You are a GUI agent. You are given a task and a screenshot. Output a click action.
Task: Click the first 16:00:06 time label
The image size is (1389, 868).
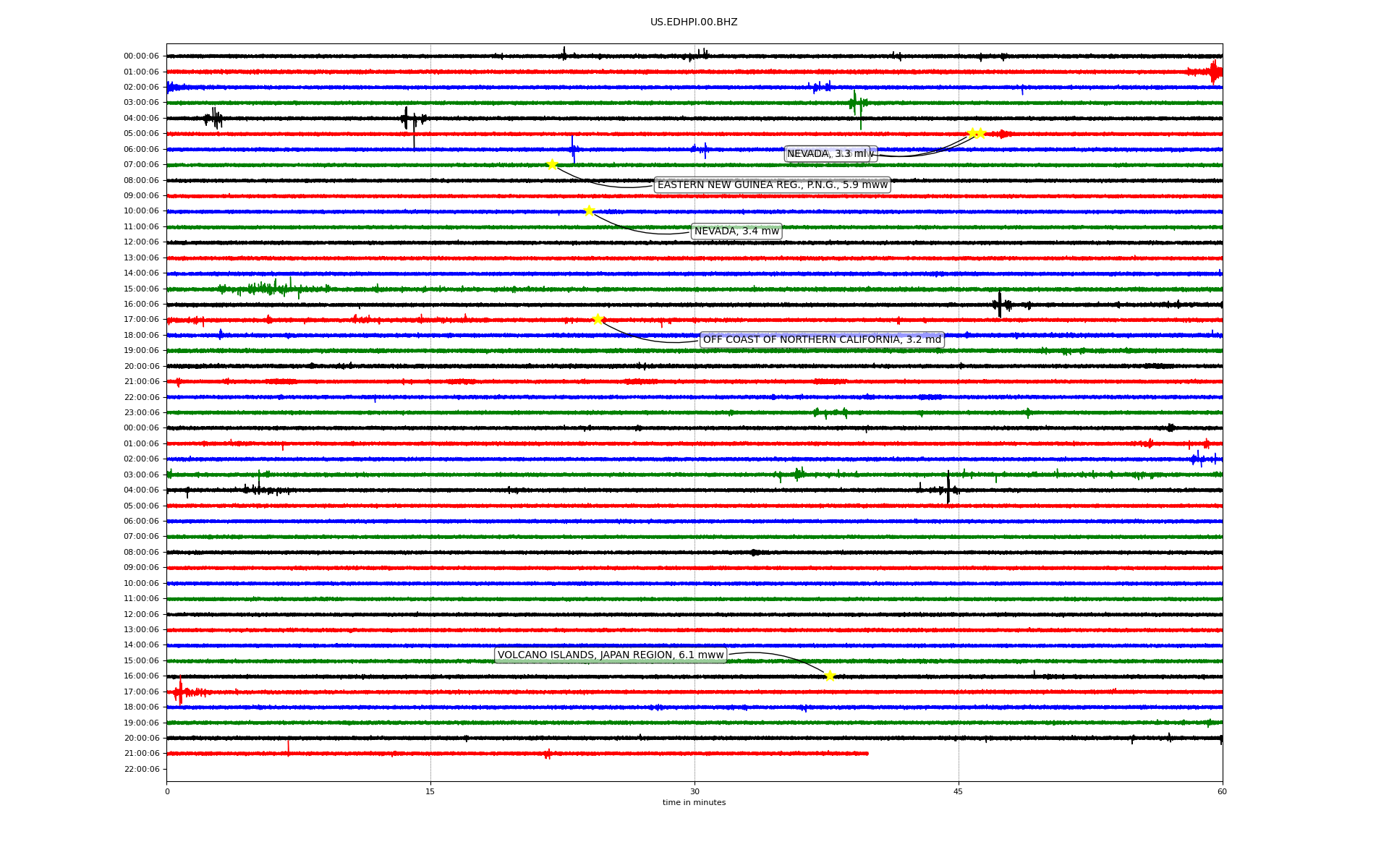141,305
